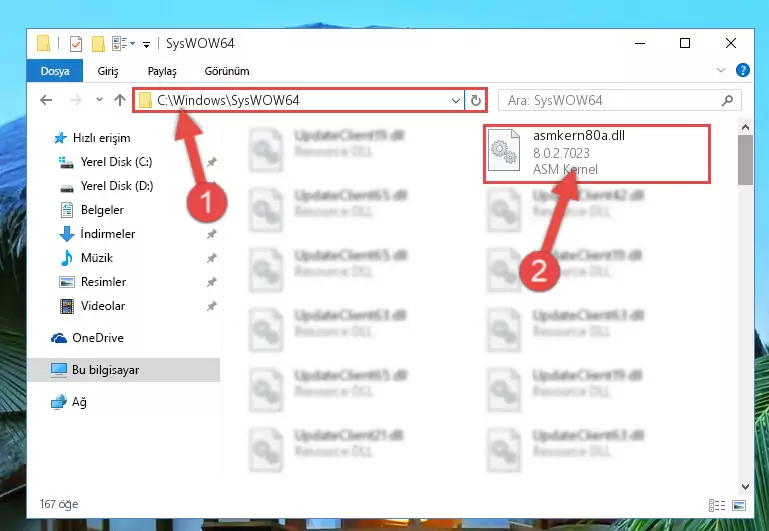Refresh the SysWOW64 folder

(x=476, y=101)
